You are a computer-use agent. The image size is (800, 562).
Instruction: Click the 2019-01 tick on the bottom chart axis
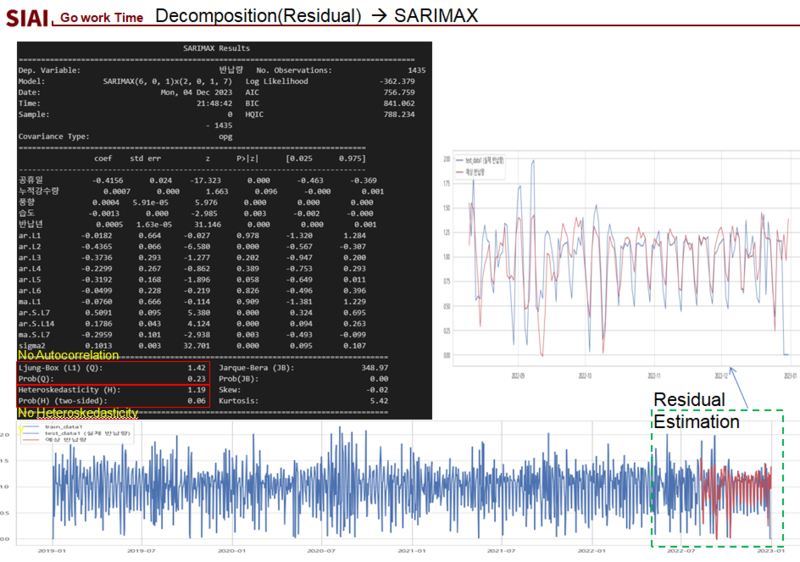tap(52, 550)
